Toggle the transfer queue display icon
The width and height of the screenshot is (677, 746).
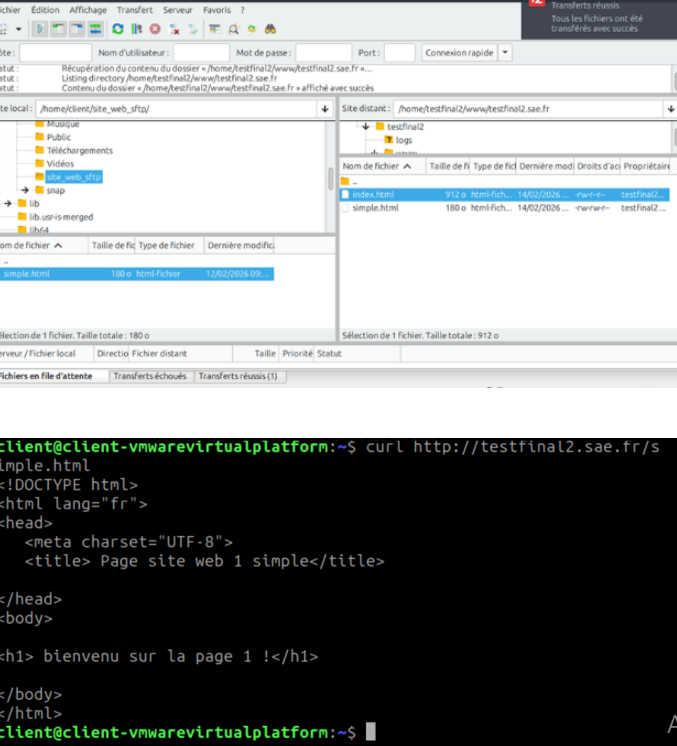(96, 30)
